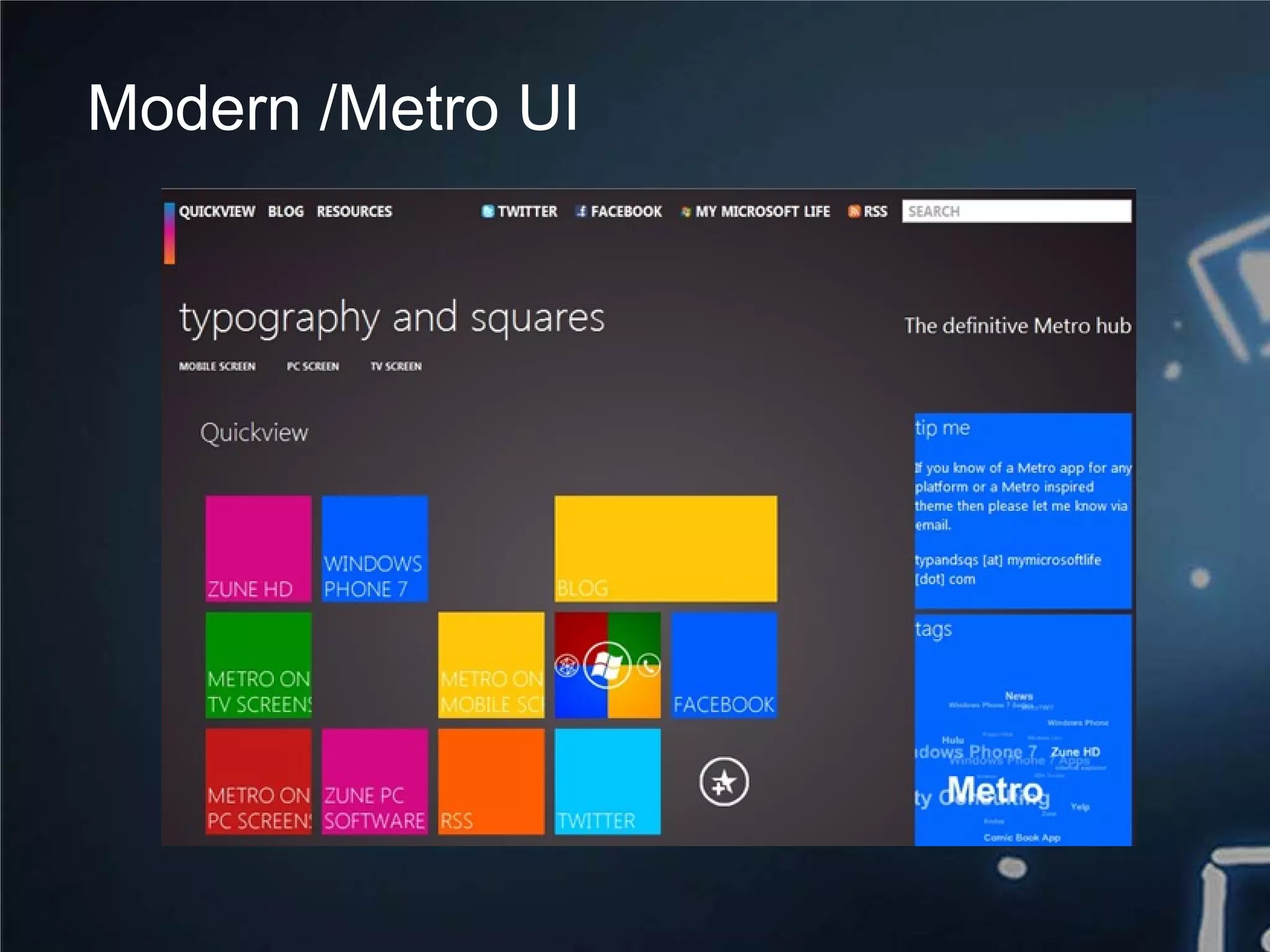
Task: Click the Zune HD tag in tag cloud
Action: click(1075, 752)
